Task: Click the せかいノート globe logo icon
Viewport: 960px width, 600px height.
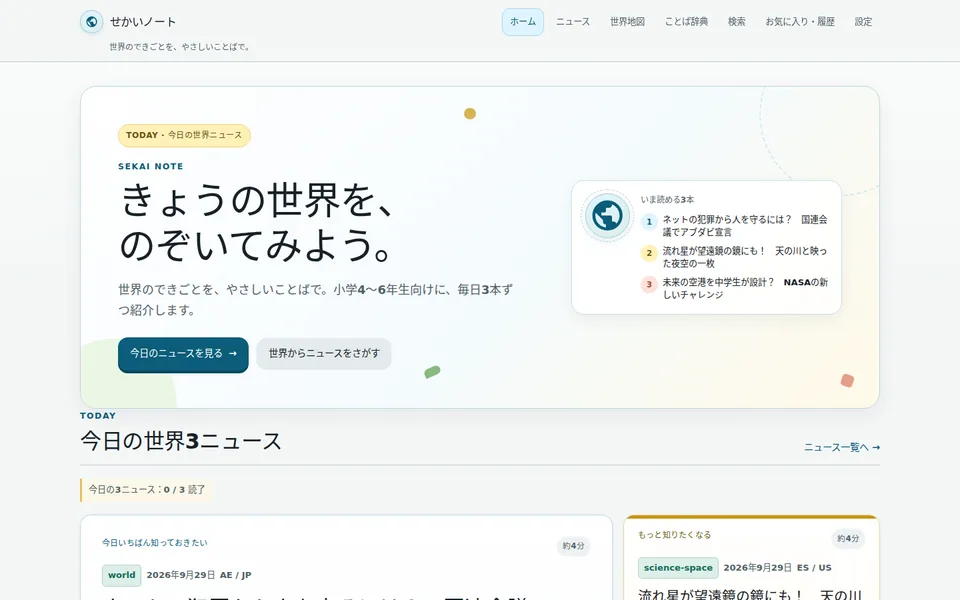Action: point(91,22)
